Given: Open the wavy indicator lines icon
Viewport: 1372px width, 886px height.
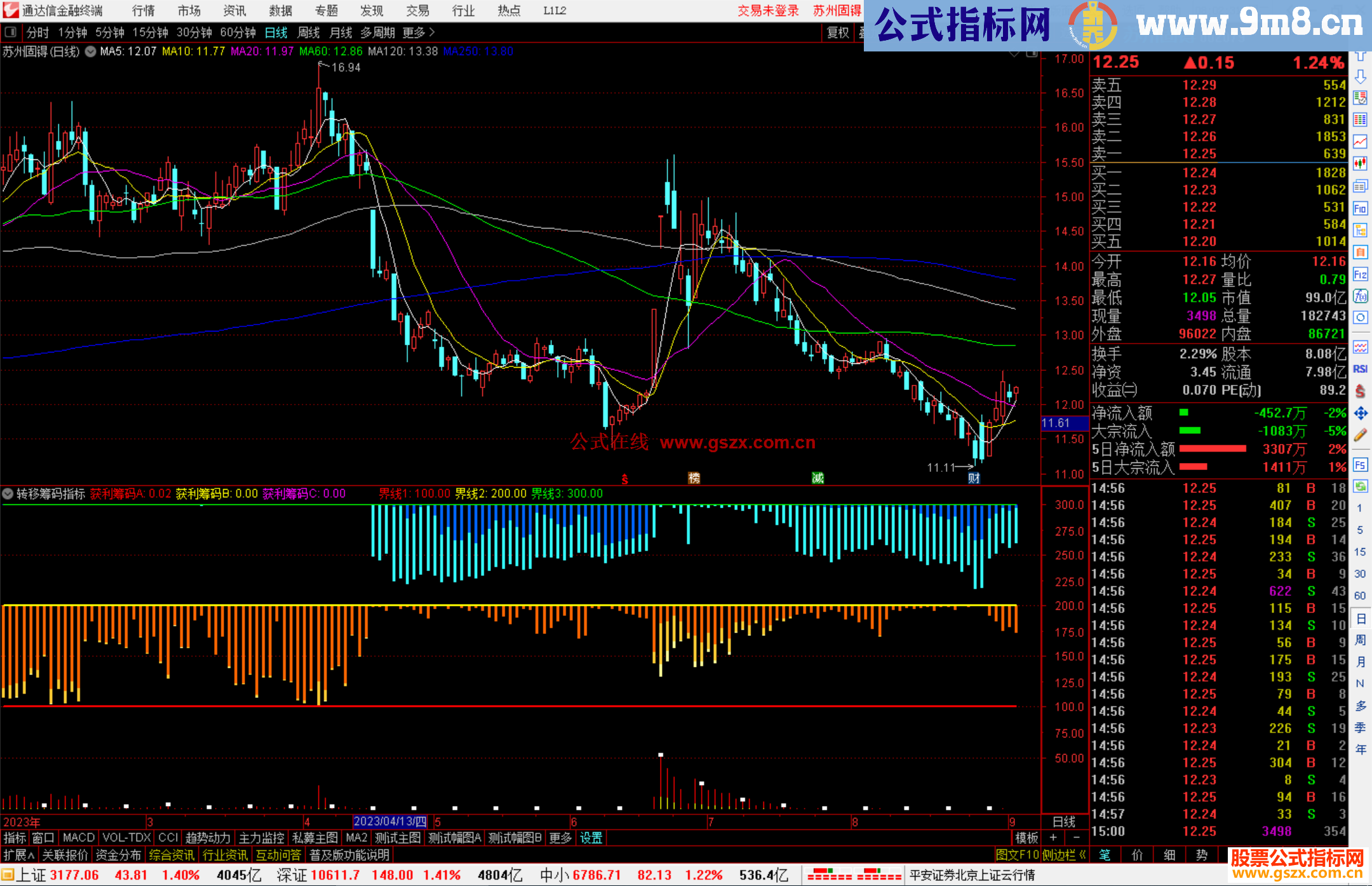Looking at the screenshot, I should click(x=1360, y=347).
